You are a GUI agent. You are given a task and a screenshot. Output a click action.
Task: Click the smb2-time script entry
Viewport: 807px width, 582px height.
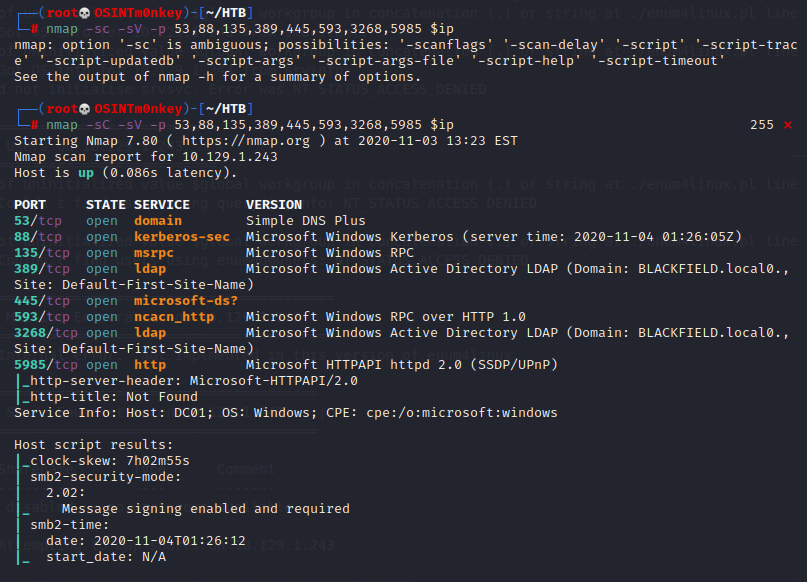[x=66, y=524]
